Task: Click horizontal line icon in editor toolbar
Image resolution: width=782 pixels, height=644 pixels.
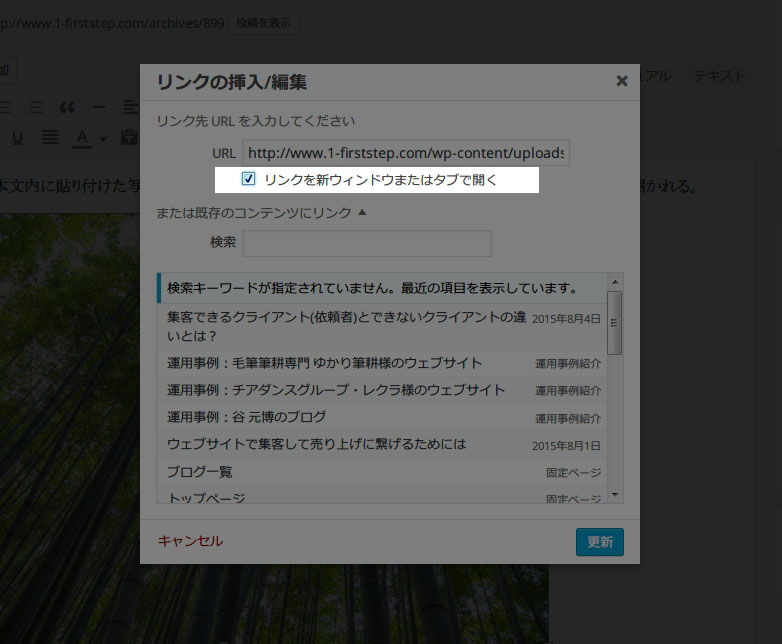Action: coord(99,107)
